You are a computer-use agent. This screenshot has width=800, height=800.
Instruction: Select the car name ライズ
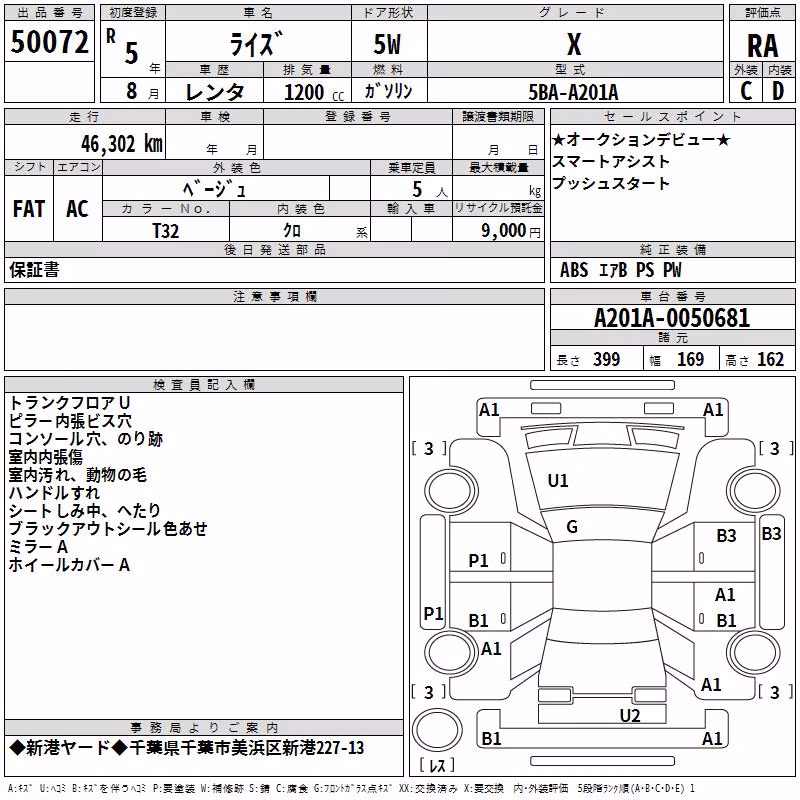(x=256, y=44)
